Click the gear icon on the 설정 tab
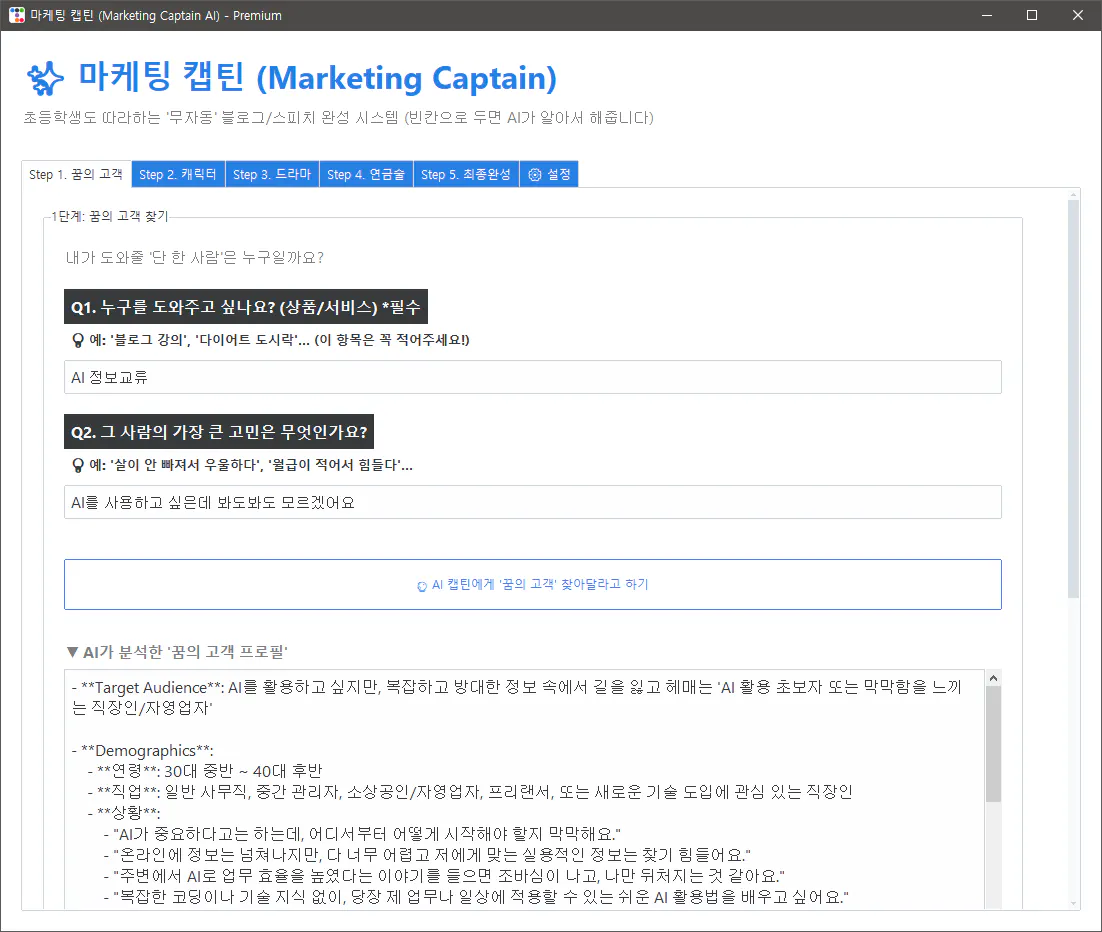This screenshot has height=932, width=1102. (534, 173)
